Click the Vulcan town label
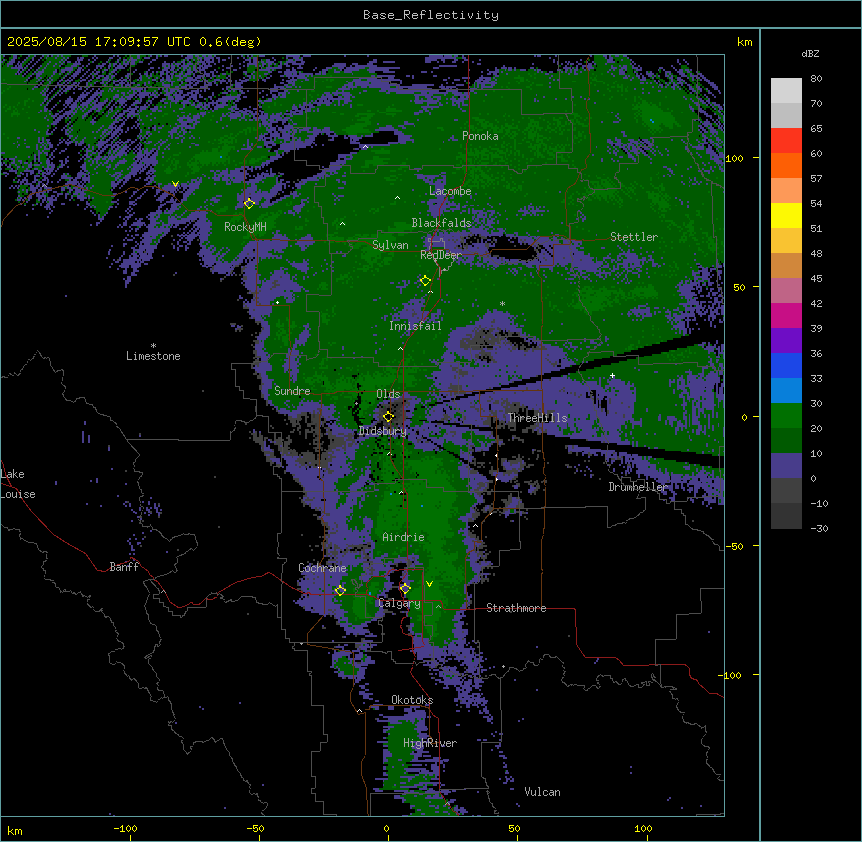862x842 pixels. (x=542, y=791)
